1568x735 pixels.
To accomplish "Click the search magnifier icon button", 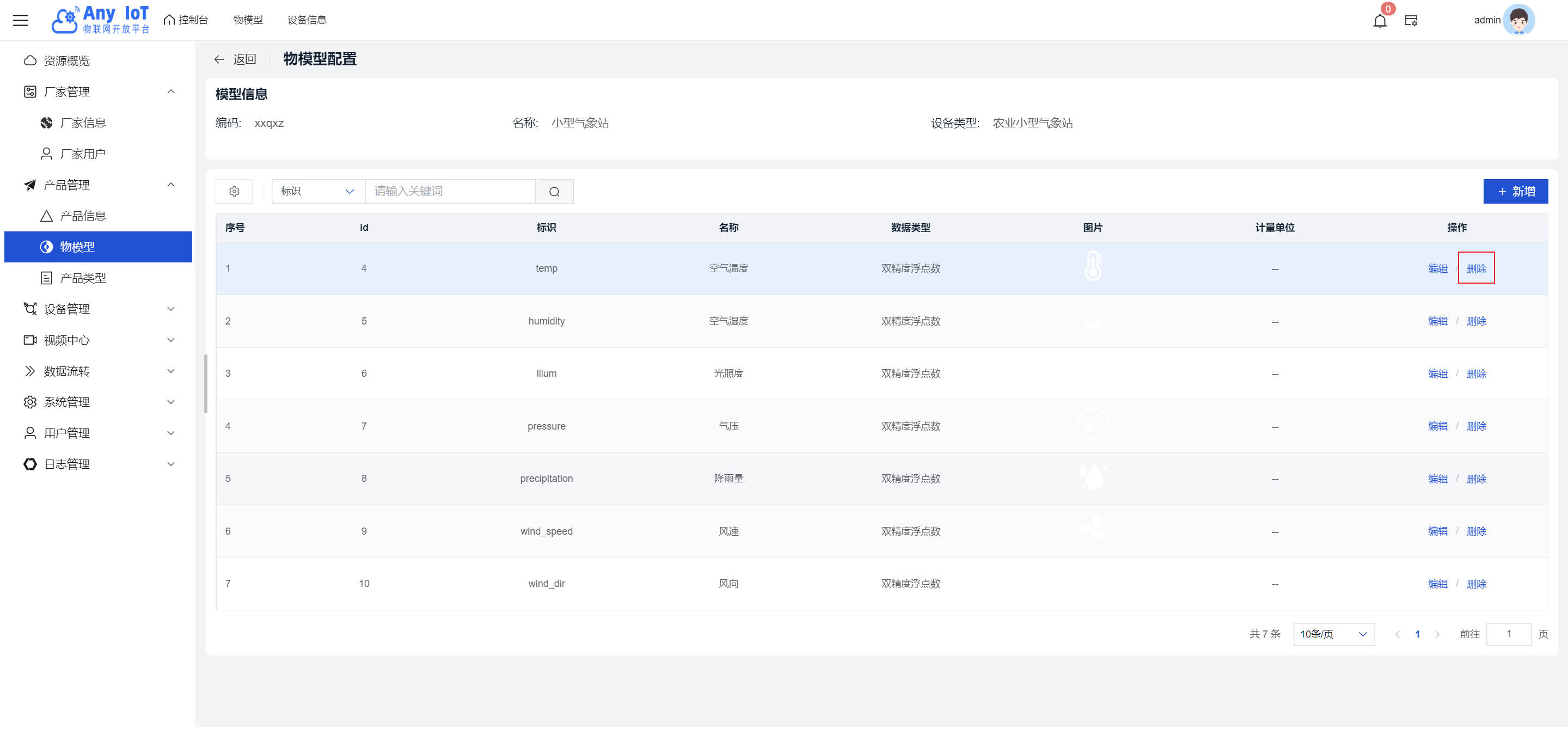I will click(554, 192).
